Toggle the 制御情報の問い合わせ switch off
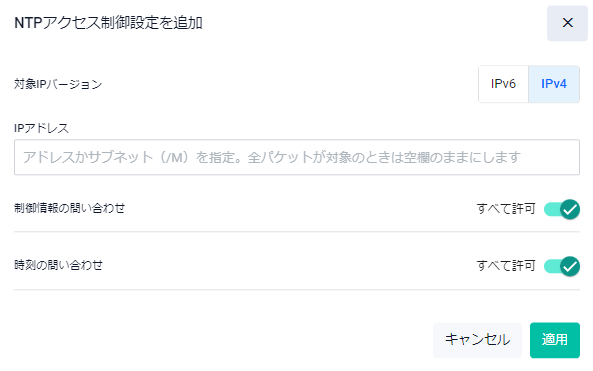 [x=562, y=209]
